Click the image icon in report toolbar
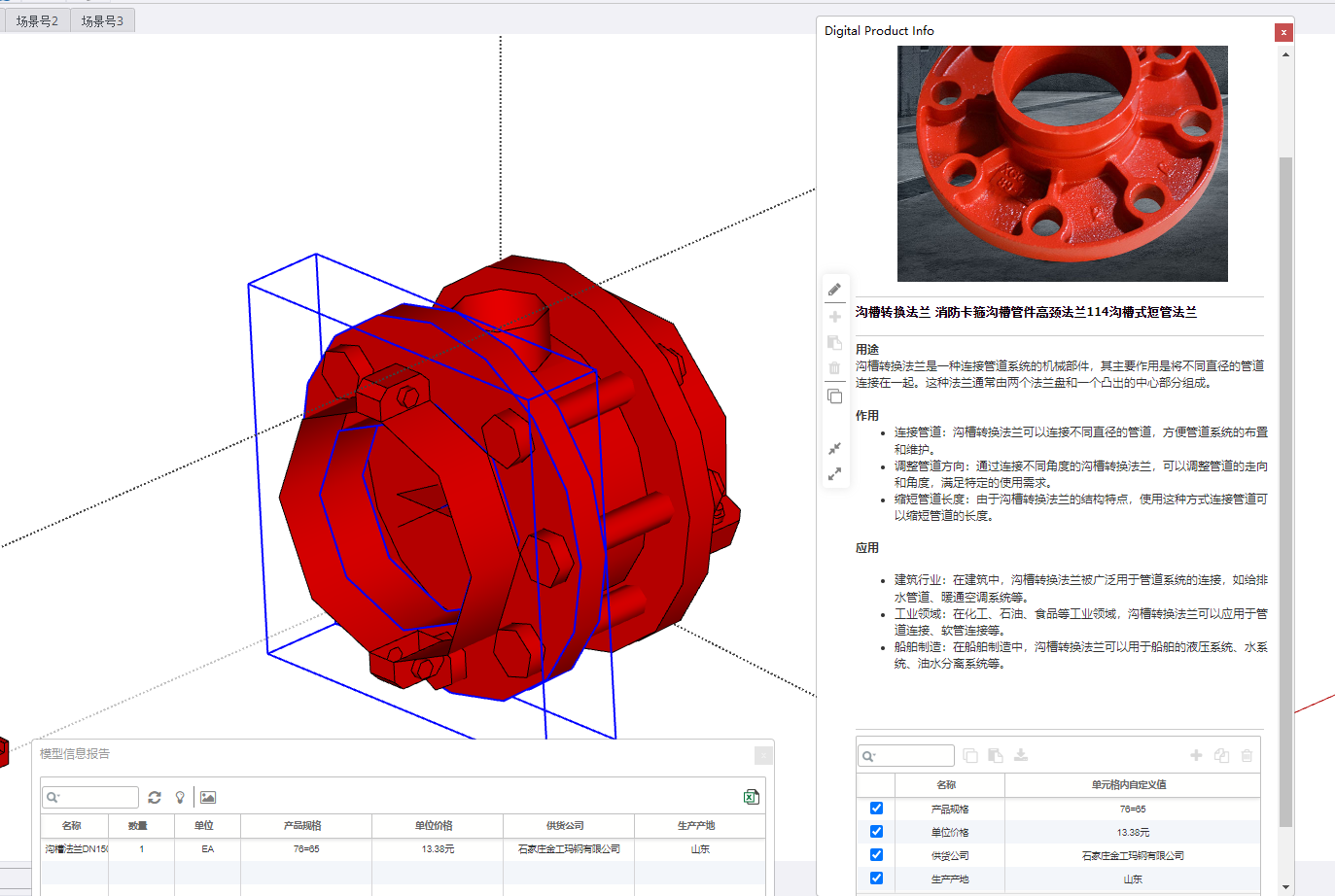The height and width of the screenshot is (896, 1335). tap(208, 797)
